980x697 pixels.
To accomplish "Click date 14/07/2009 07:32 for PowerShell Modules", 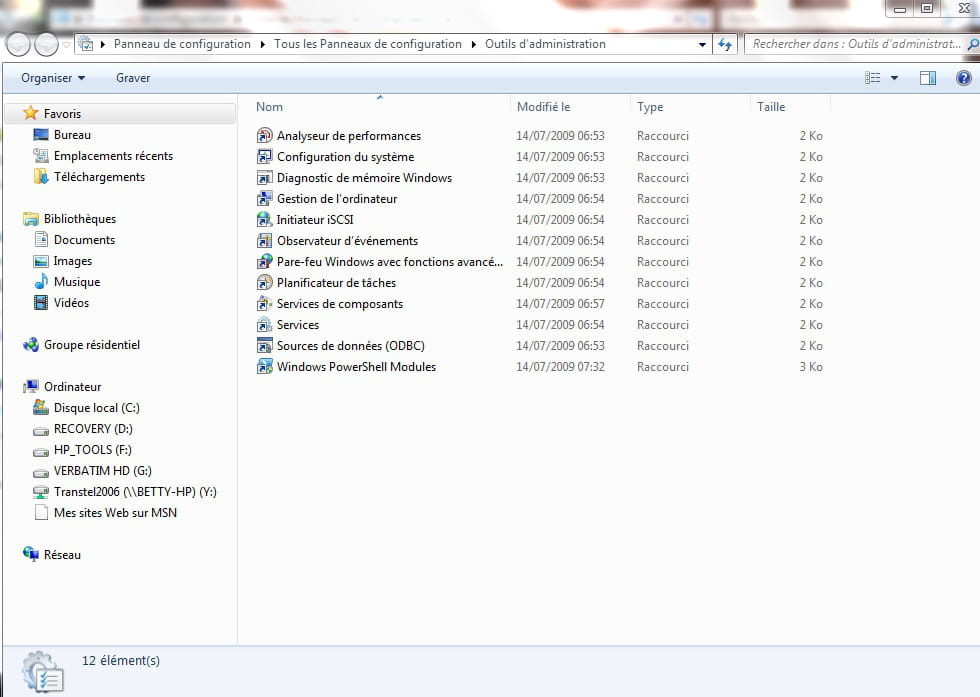I will pyautogui.click(x=560, y=367).
